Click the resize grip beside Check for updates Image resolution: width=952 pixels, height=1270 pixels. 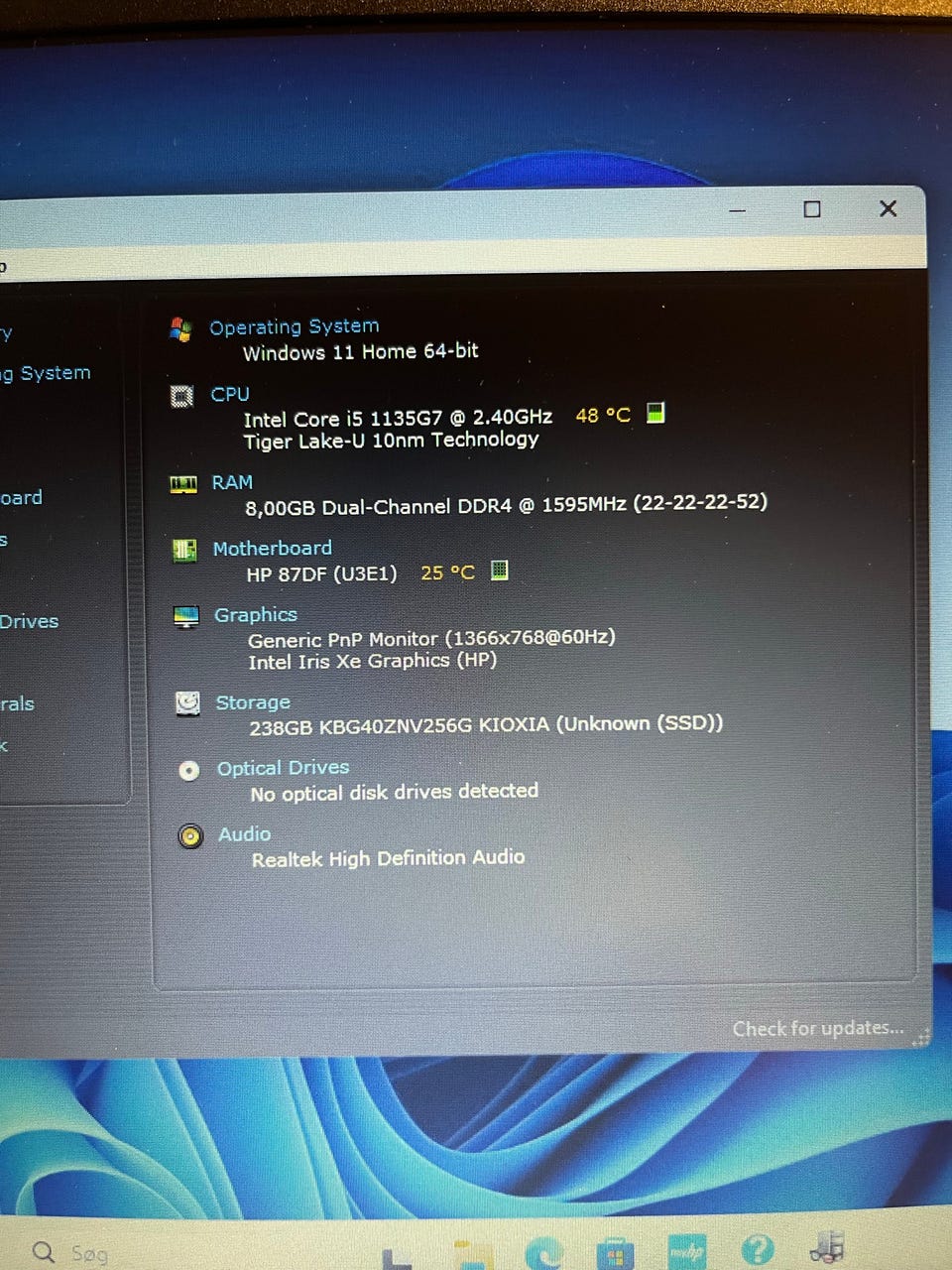(x=921, y=1036)
